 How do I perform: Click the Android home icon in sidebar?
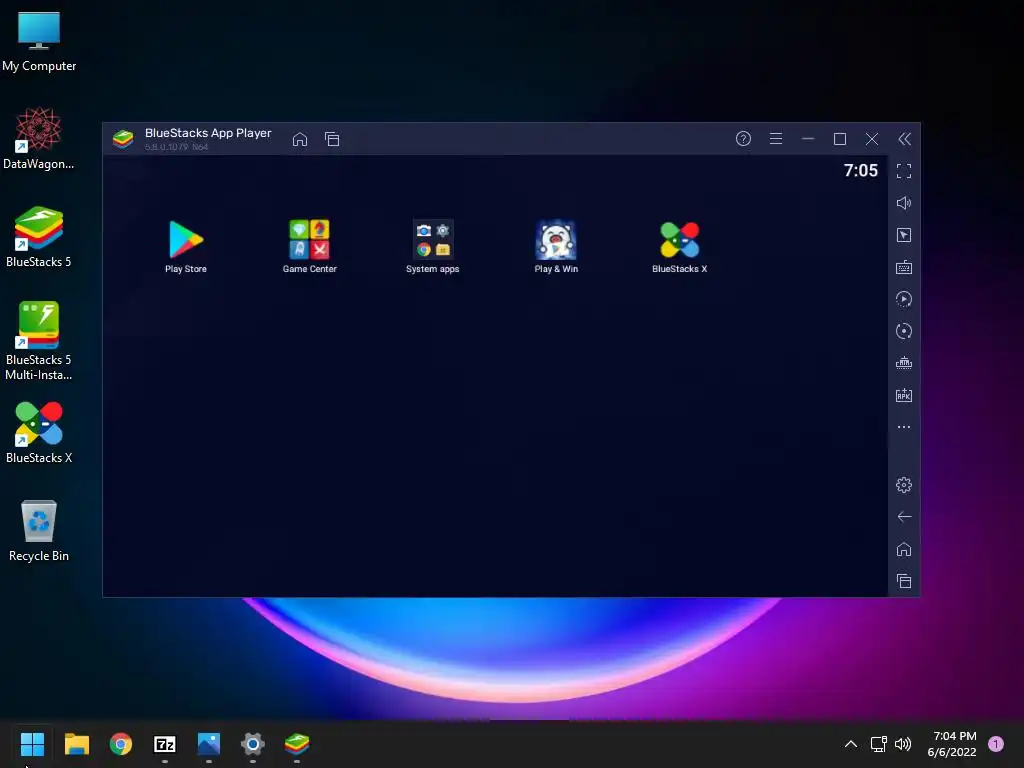(x=904, y=549)
